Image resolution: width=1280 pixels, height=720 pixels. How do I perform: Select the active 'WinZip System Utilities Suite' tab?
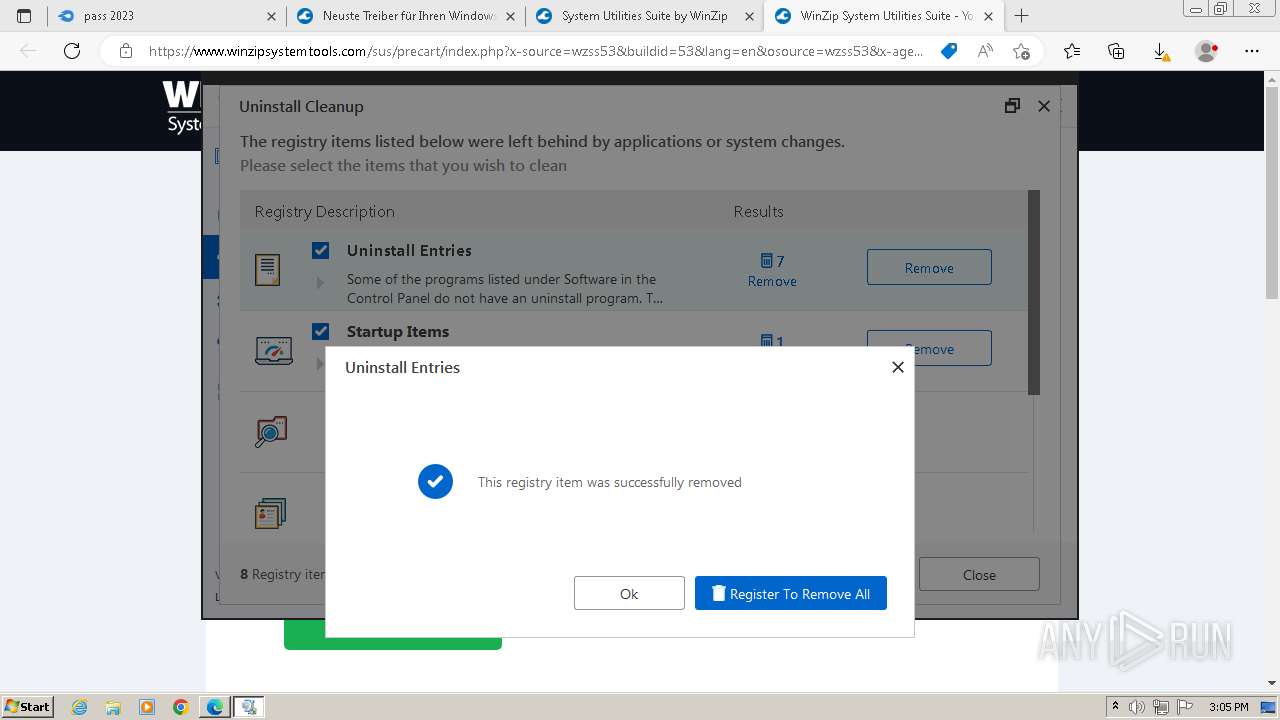pos(885,16)
